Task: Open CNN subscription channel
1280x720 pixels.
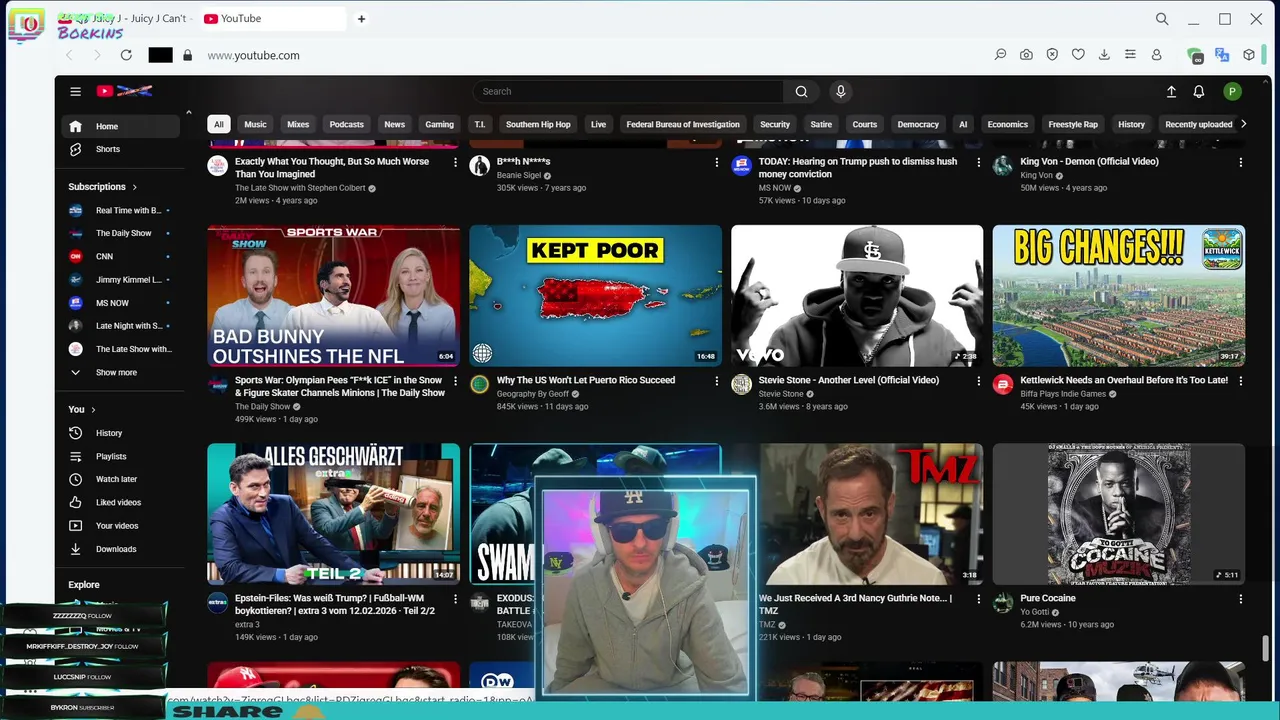Action: click(x=104, y=256)
